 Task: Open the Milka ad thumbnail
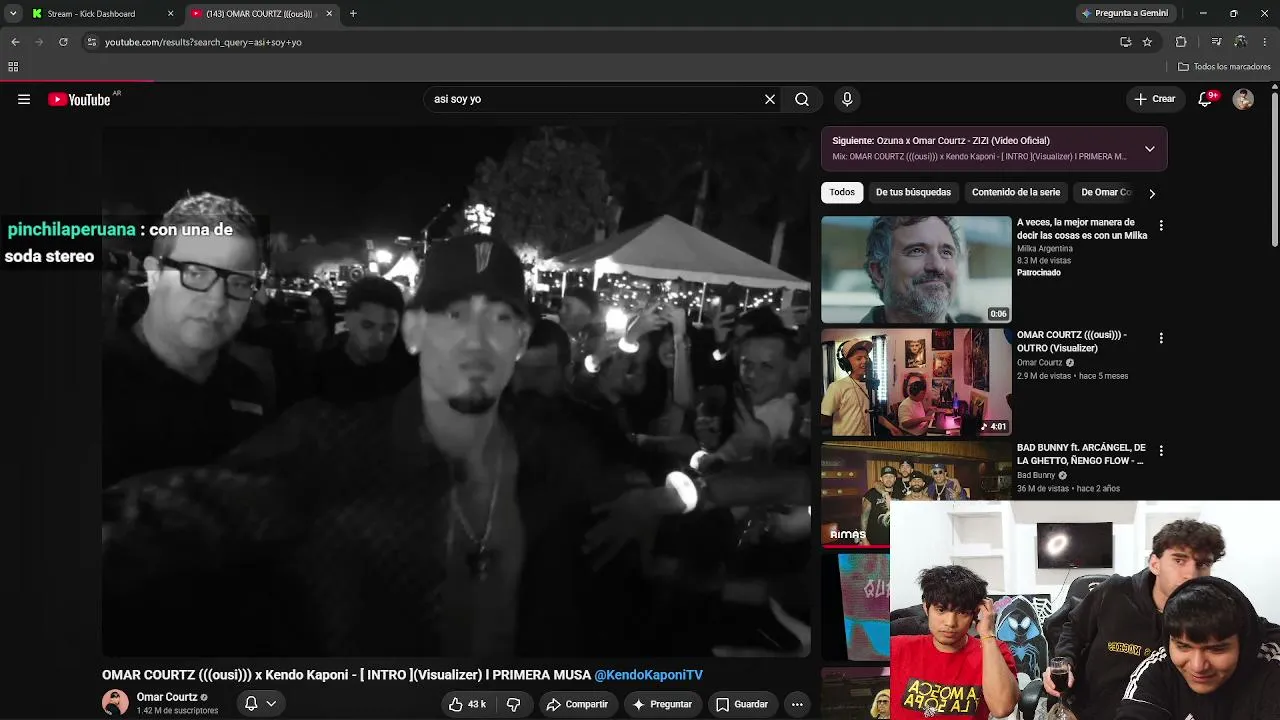point(916,269)
